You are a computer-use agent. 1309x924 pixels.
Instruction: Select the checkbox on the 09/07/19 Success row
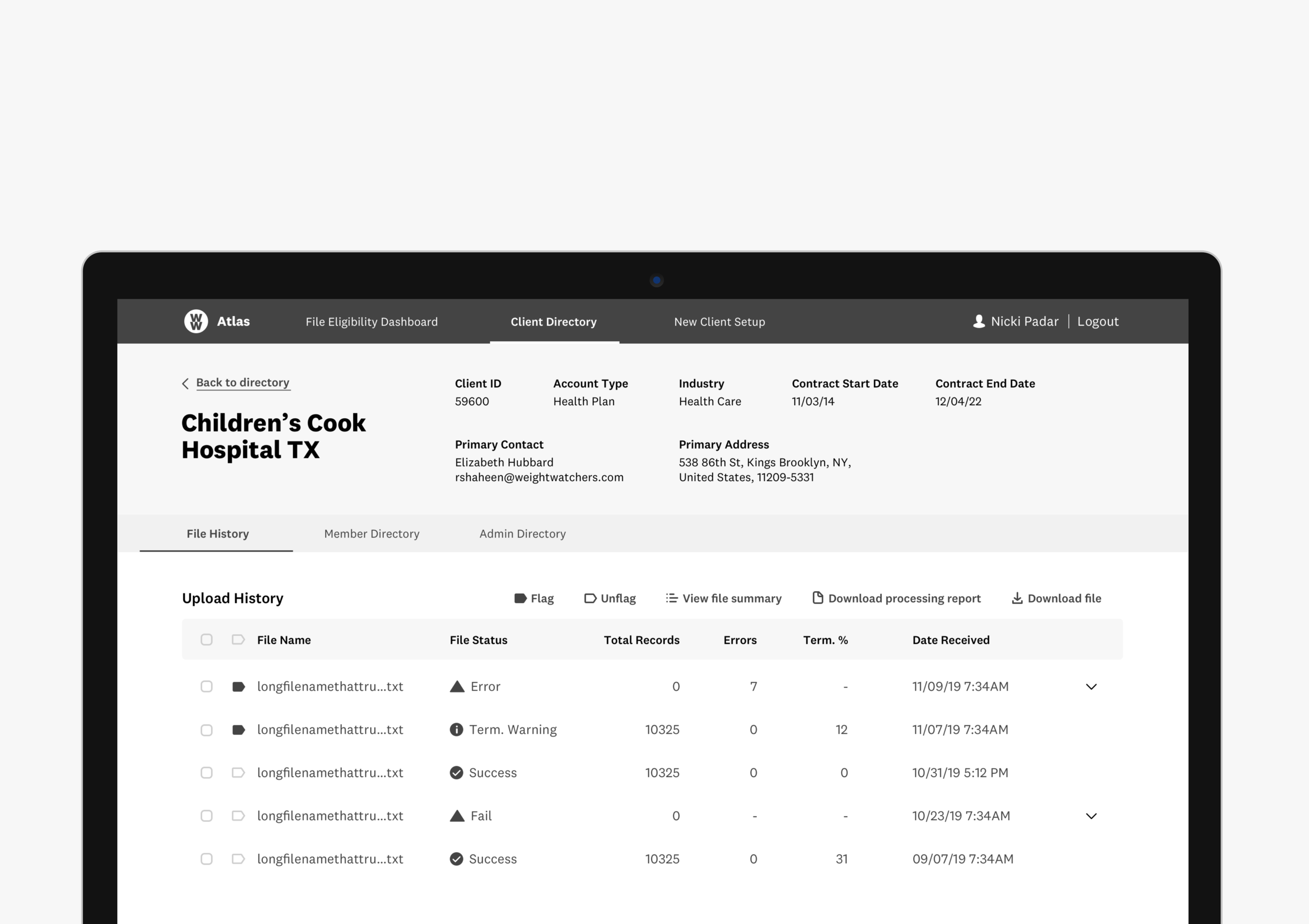[x=206, y=859]
